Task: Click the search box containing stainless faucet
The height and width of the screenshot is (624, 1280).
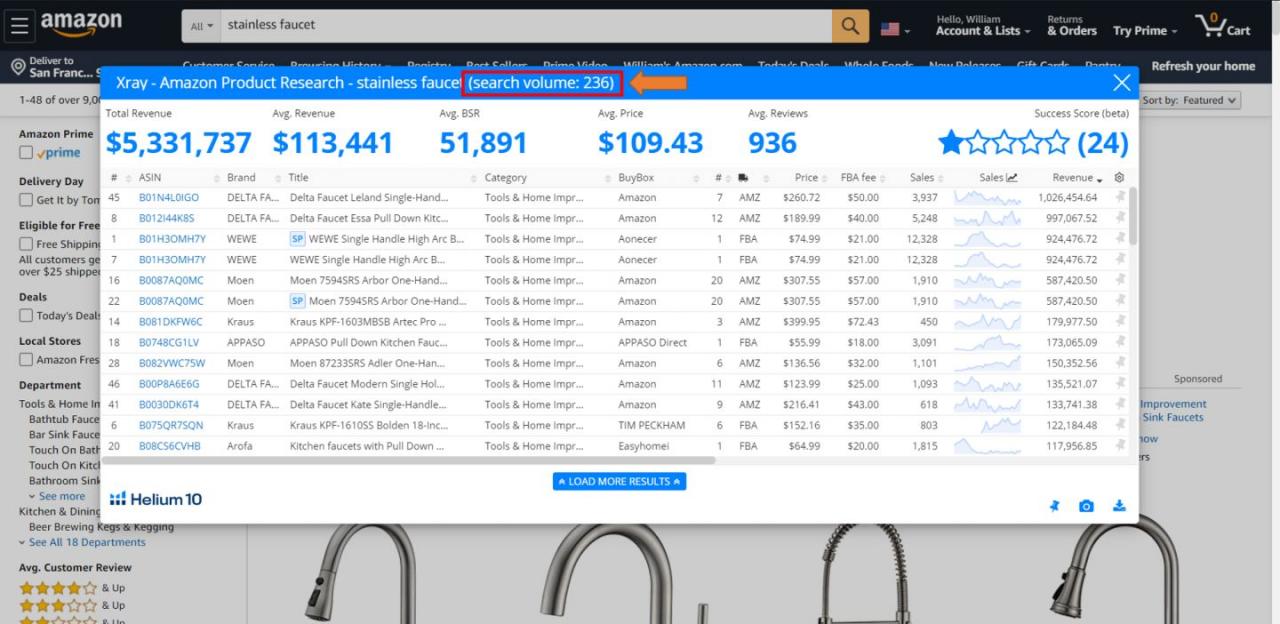Action: (526, 26)
